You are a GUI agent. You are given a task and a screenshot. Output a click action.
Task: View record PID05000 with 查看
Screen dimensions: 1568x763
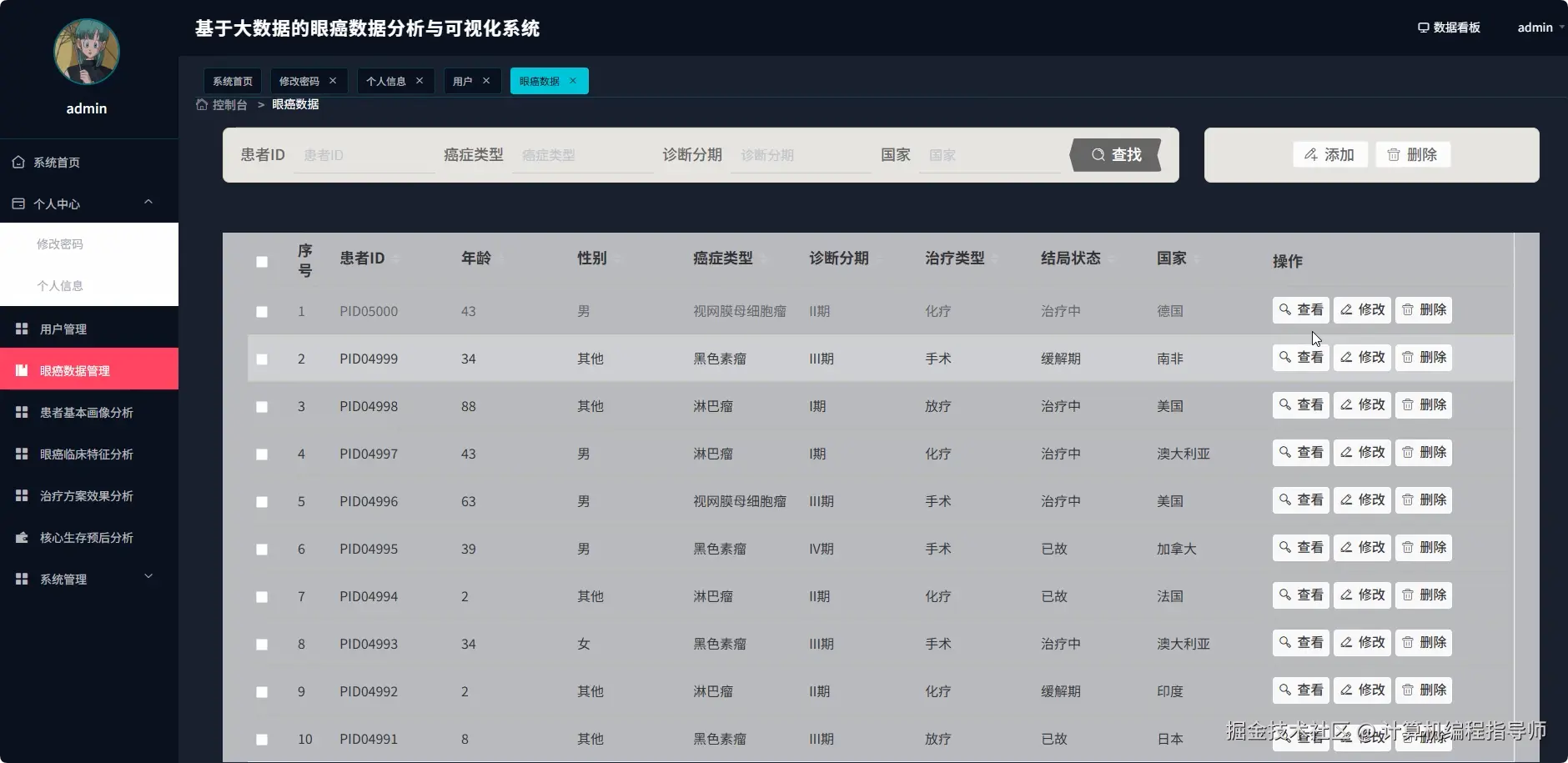[1301, 309]
